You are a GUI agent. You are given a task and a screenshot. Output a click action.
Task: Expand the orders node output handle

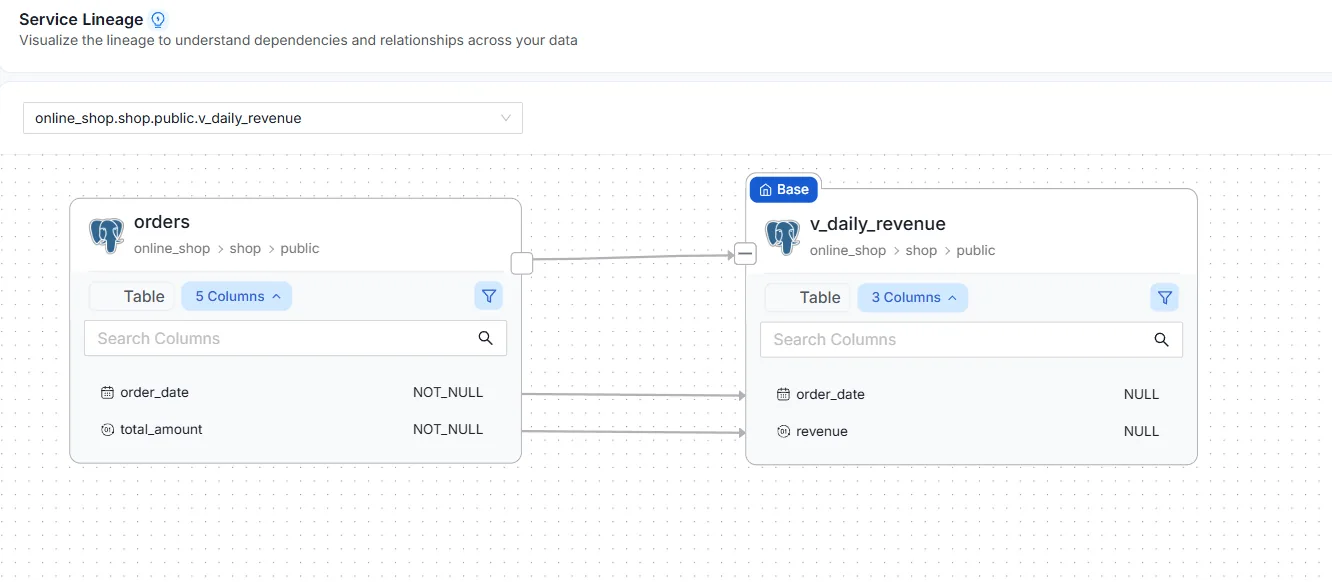(x=521, y=263)
